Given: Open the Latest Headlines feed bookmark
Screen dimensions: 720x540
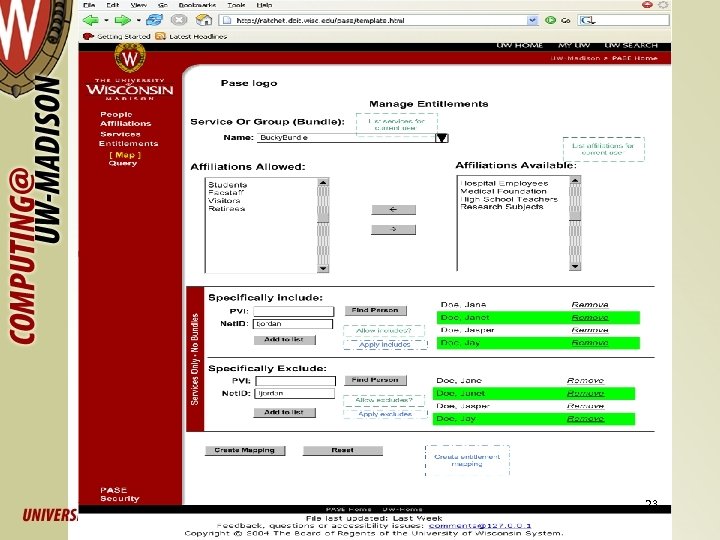Looking at the screenshot, I should (191, 36).
